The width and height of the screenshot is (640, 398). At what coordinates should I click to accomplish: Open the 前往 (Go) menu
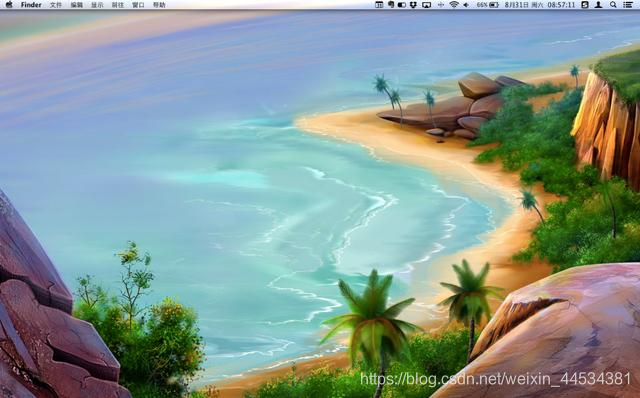click(x=118, y=5)
